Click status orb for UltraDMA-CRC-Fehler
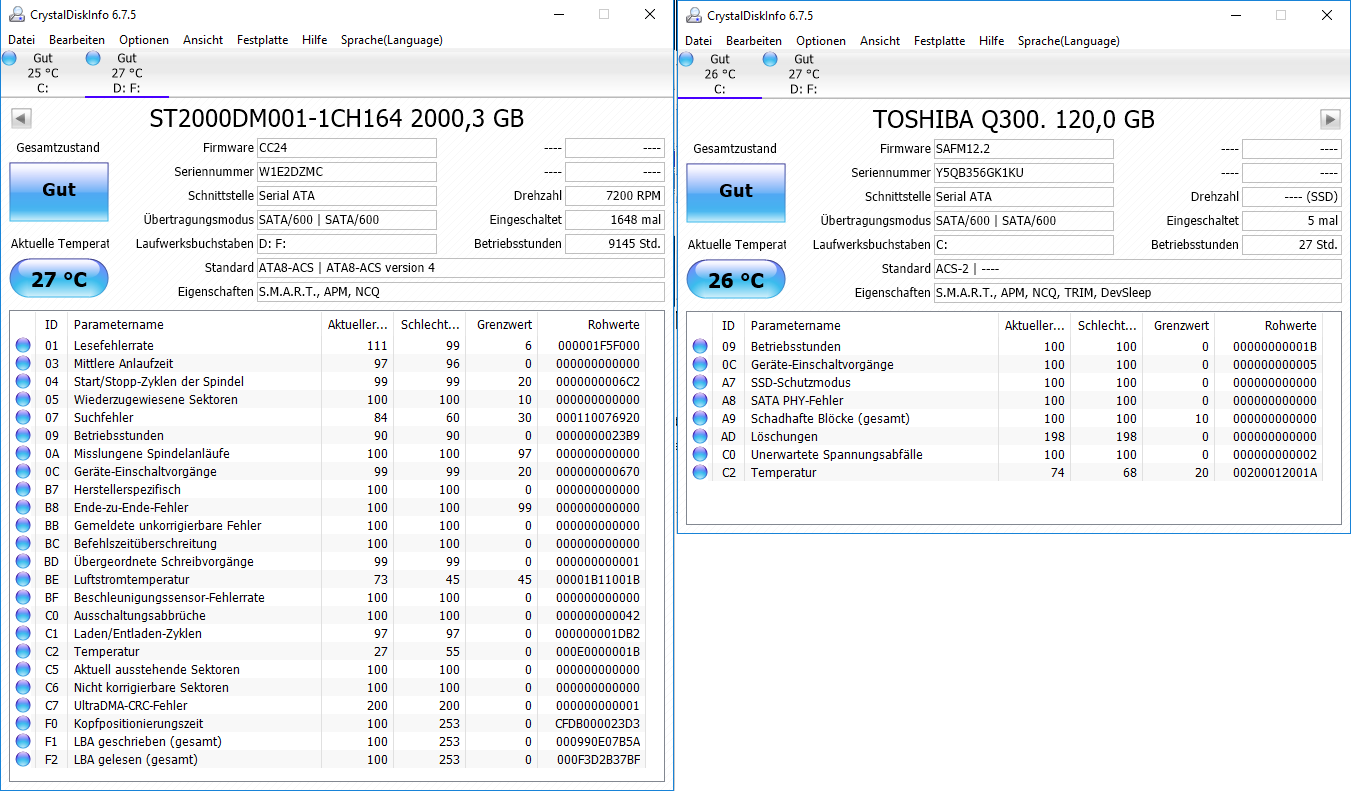Viewport: 1369px width, 791px height. coord(23,706)
